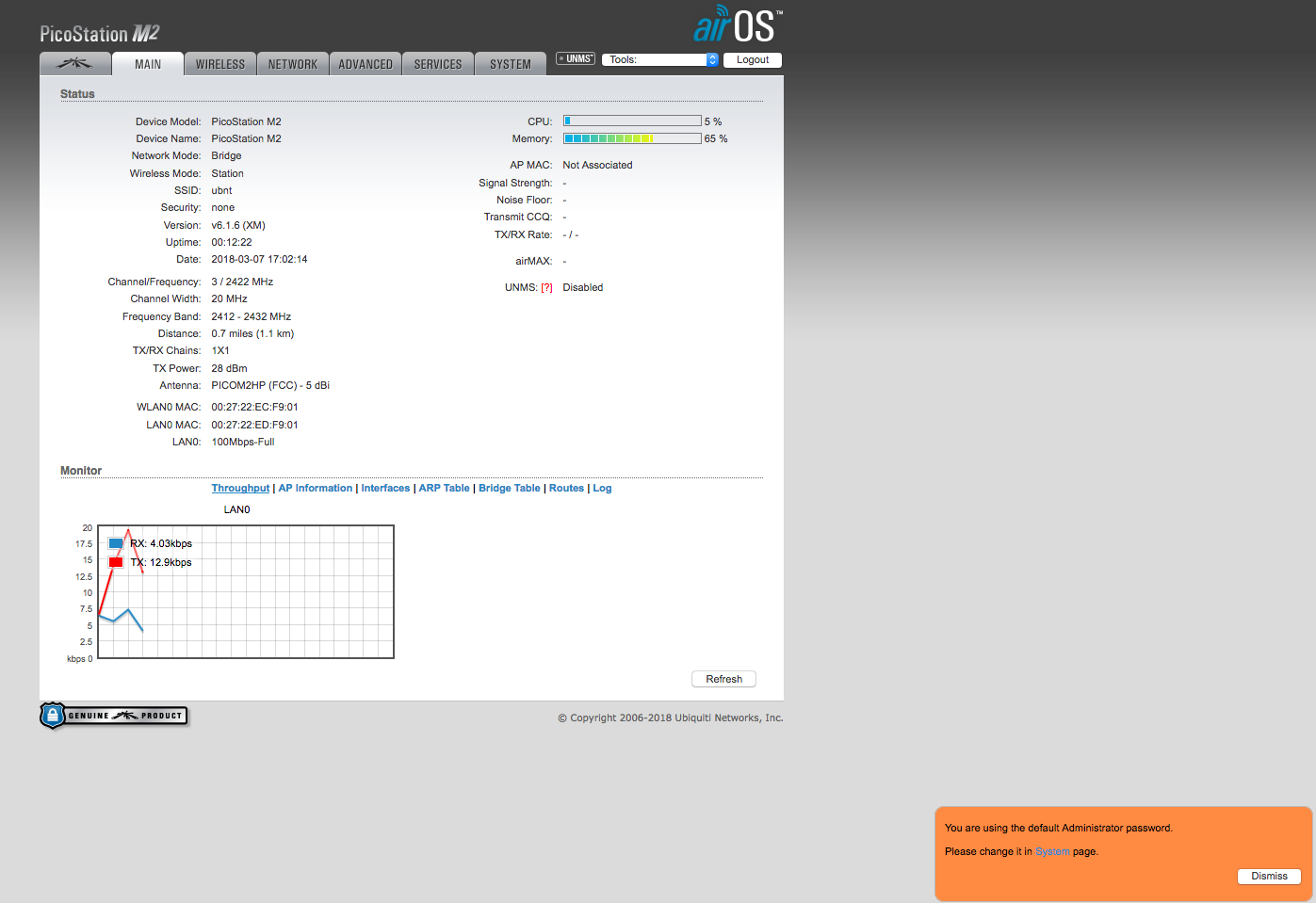The image size is (1316, 903).
Task: Click the SSID value ubnt
Action: (x=221, y=190)
